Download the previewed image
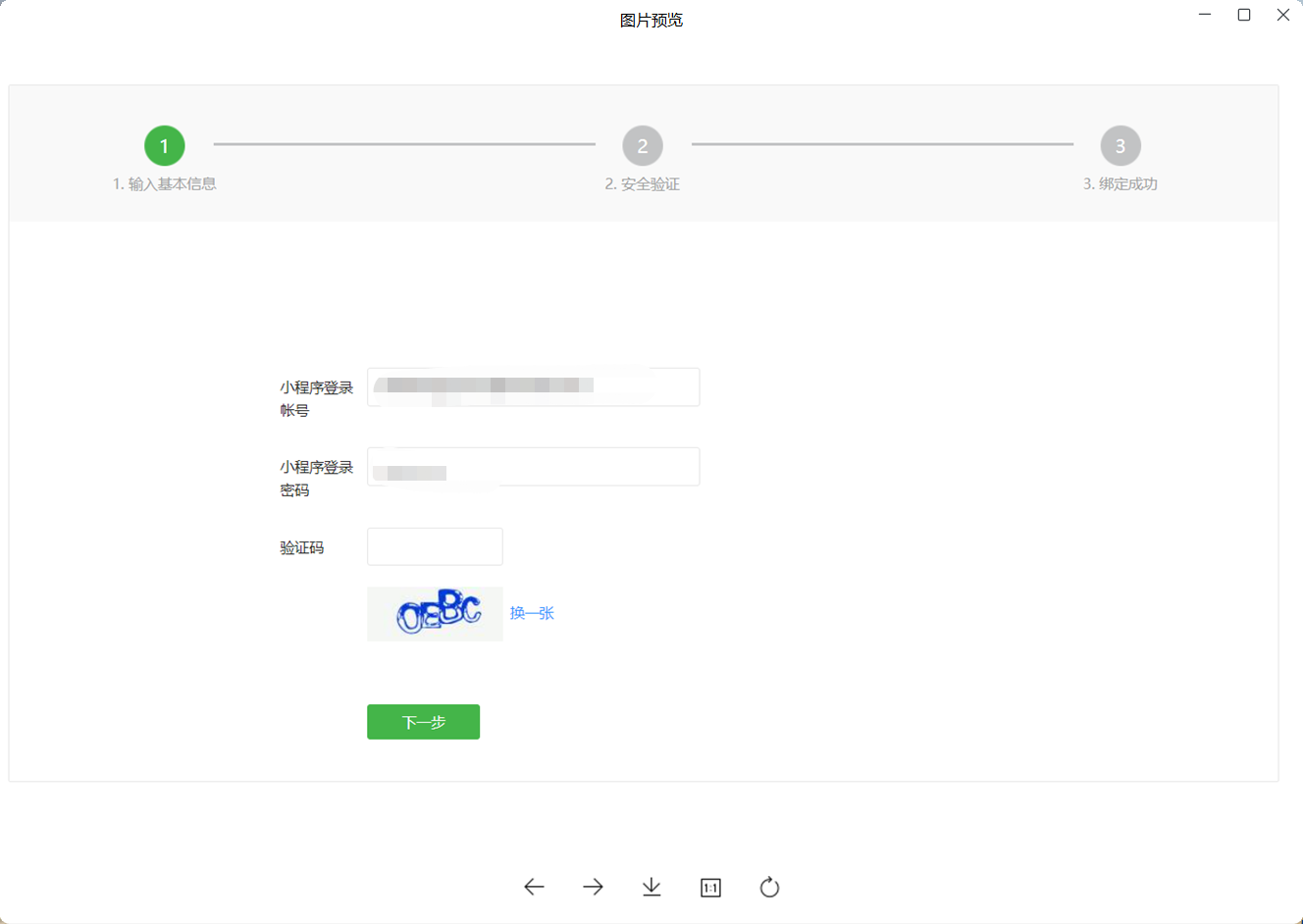This screenshot has width=1303, height=924. (x=651, y=887)
